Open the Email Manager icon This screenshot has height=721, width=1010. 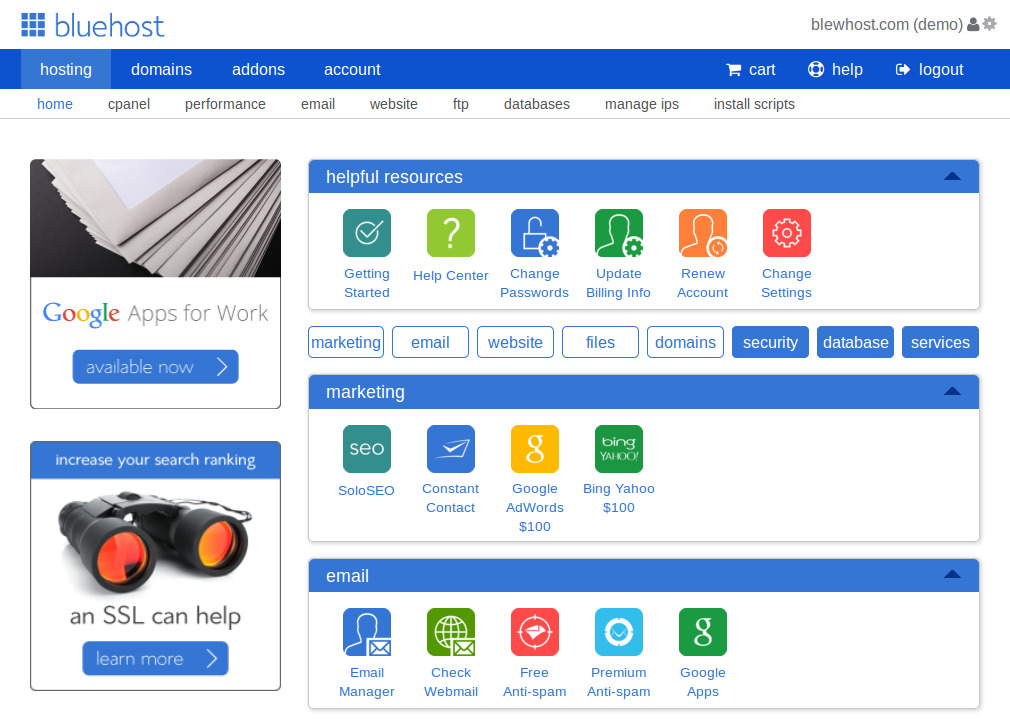(367, 631)
